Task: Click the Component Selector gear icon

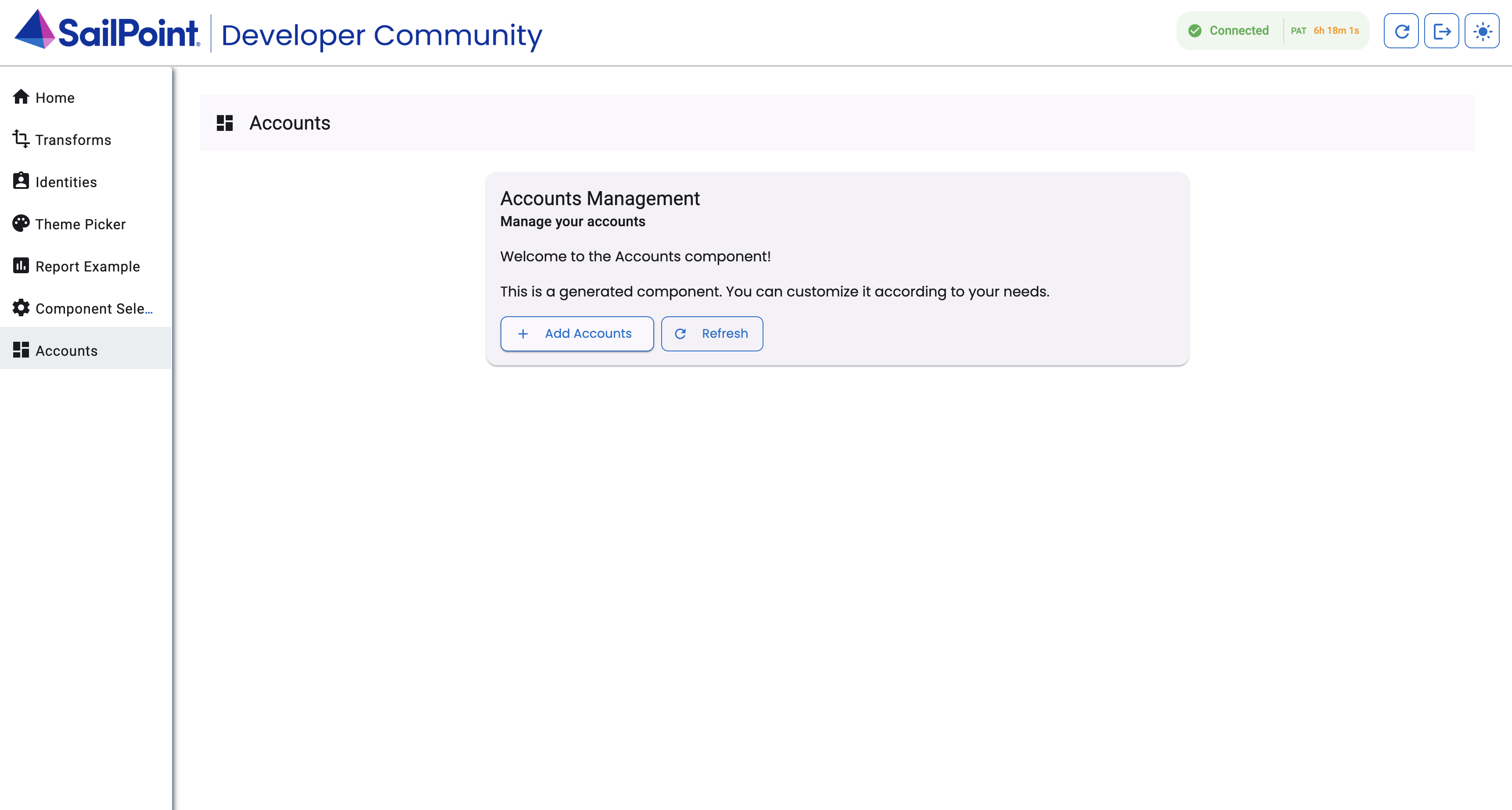Action: click(21, 308)
